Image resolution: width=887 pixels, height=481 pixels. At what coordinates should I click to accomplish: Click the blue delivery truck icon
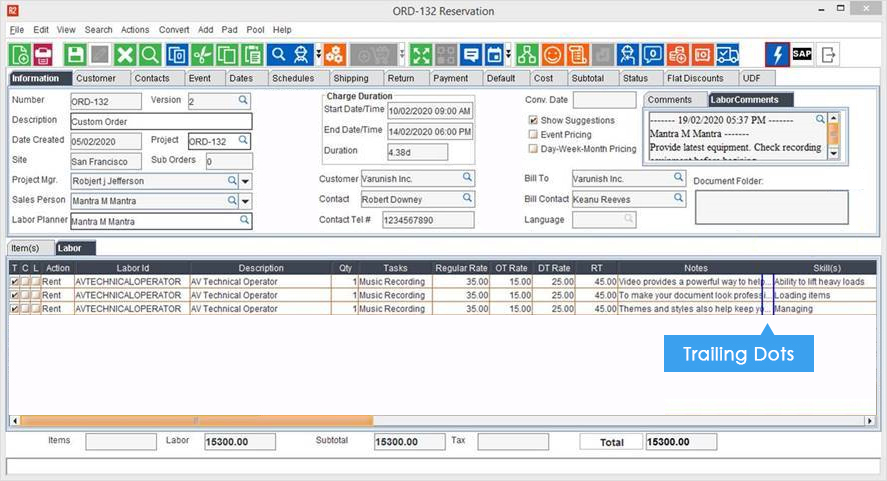coord(728,54)
